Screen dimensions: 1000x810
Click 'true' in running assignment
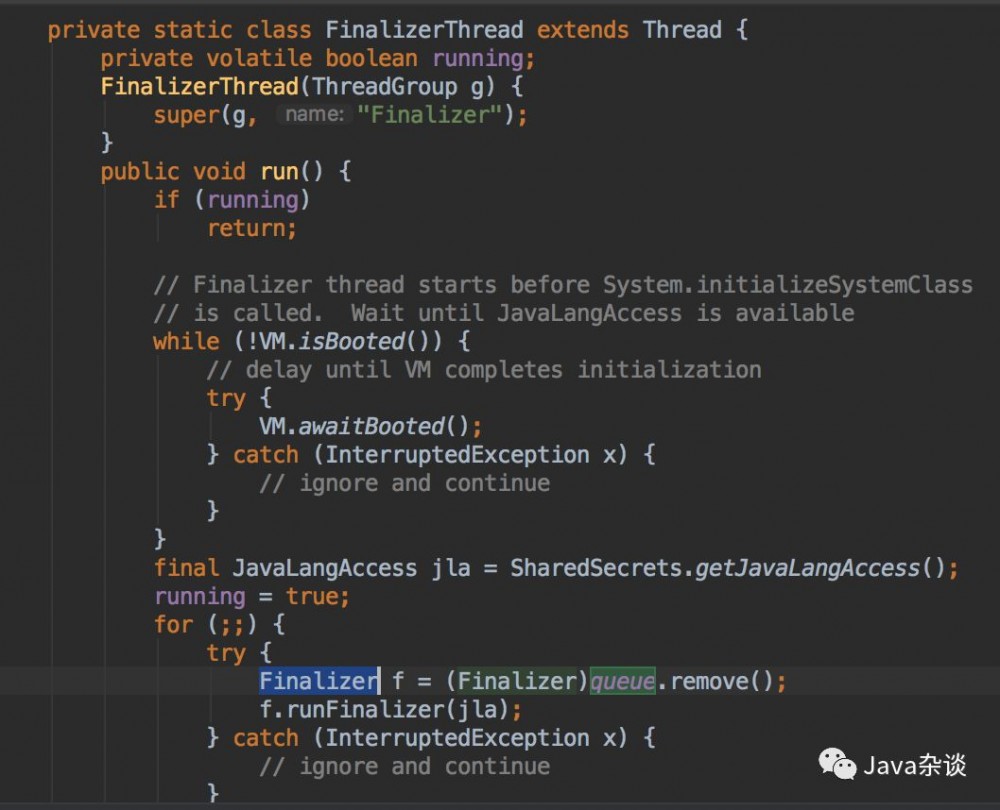[312, 596]
